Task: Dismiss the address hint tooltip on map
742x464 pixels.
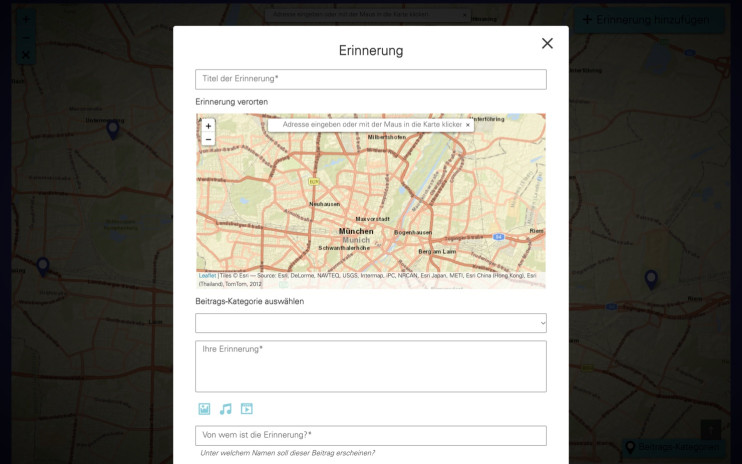Action: click(467, 125)
